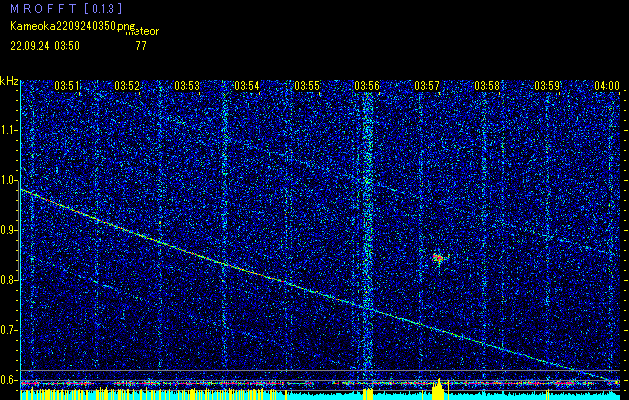
Task: Select the 03:58 time marker
Action: (x=487, y=85)
